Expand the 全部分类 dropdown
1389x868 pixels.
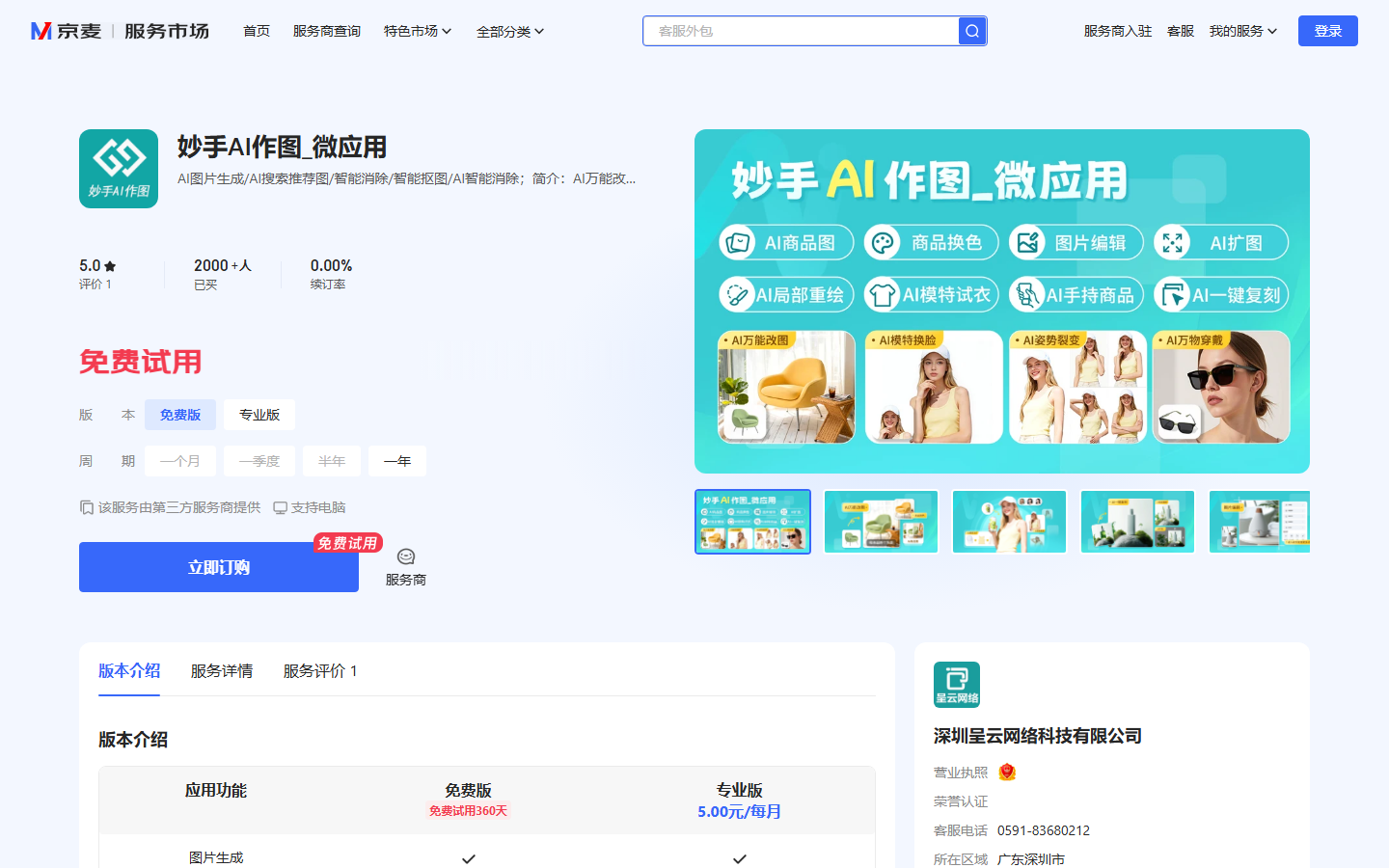coord(510,31)
